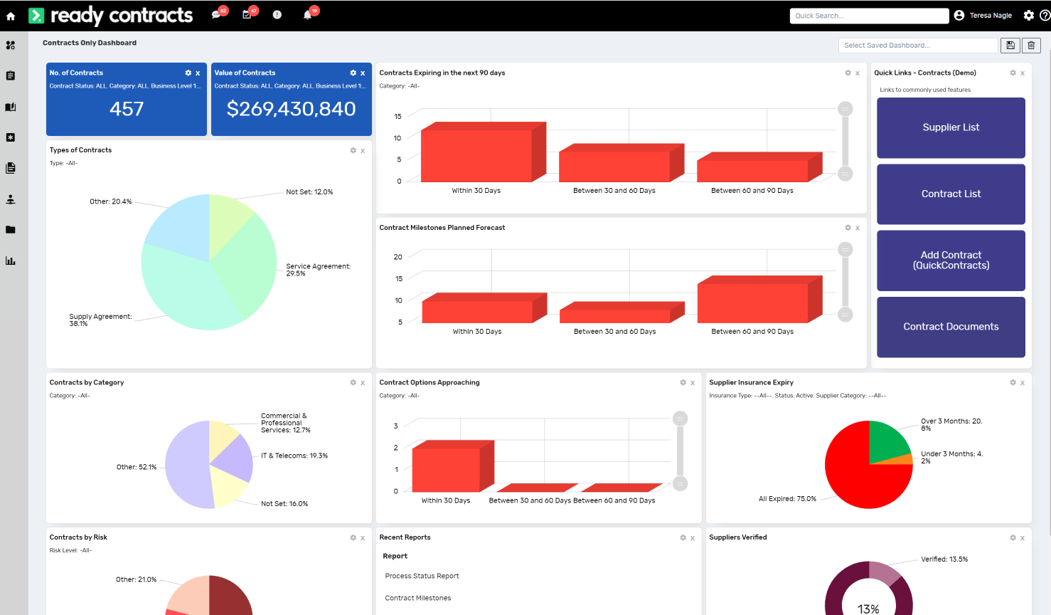
Task: Open settings gear of Suppliers Verified widget
Action: point(1013,537)
